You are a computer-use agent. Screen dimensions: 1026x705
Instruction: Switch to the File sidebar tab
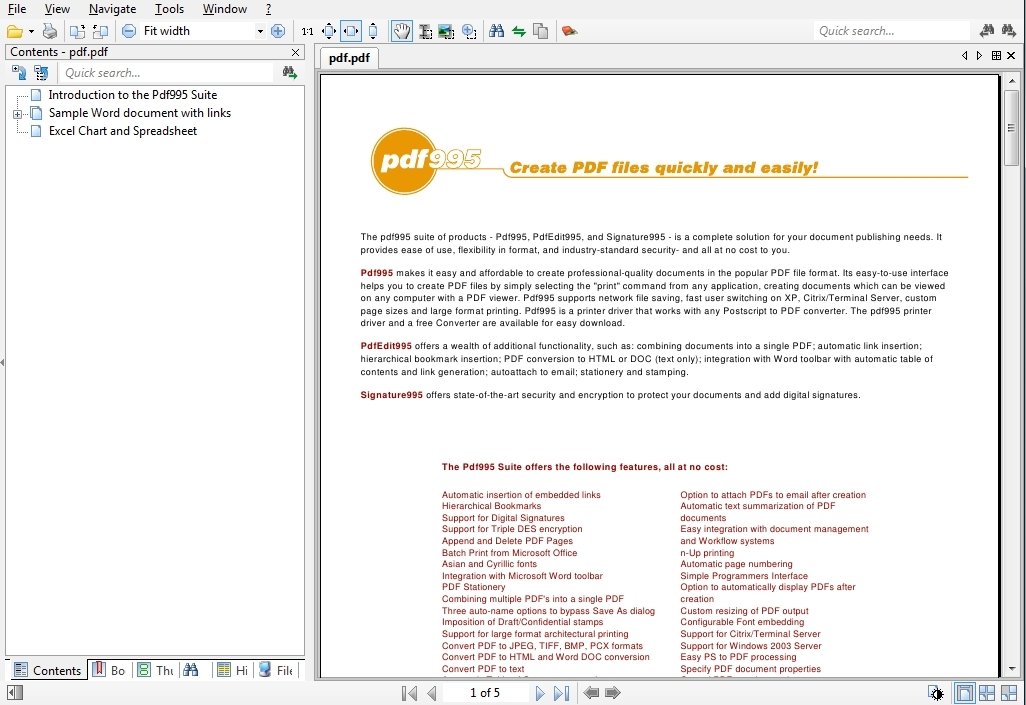[x=275, y=670]
